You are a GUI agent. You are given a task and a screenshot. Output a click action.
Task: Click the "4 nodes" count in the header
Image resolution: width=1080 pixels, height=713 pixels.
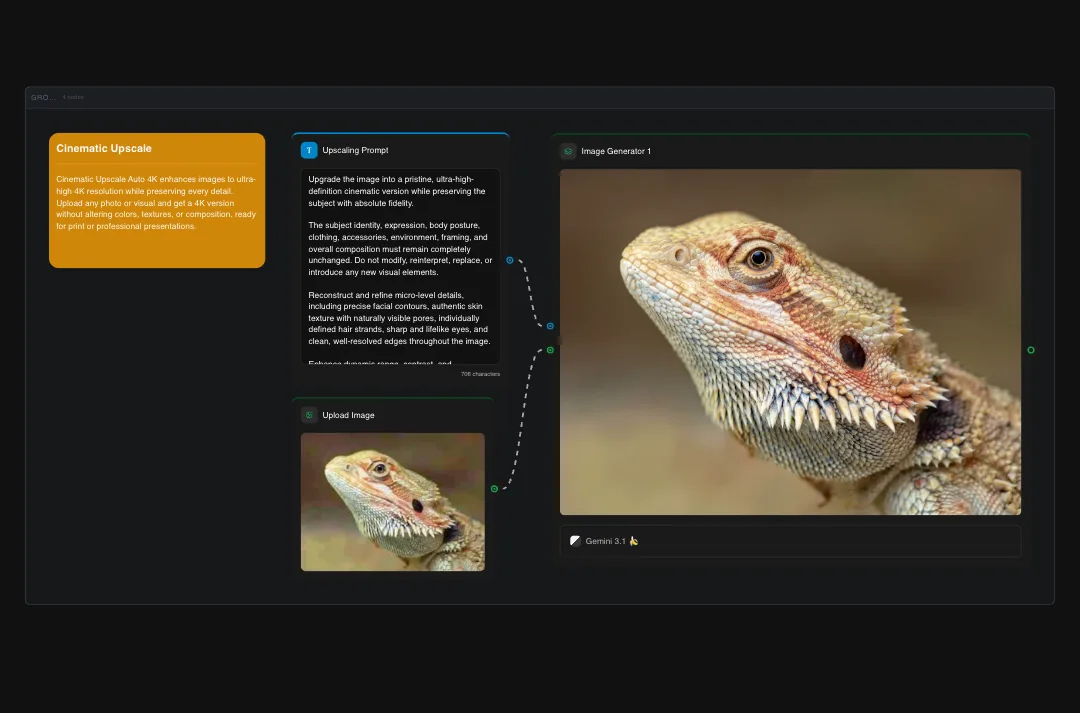click(x=73, y=98)
